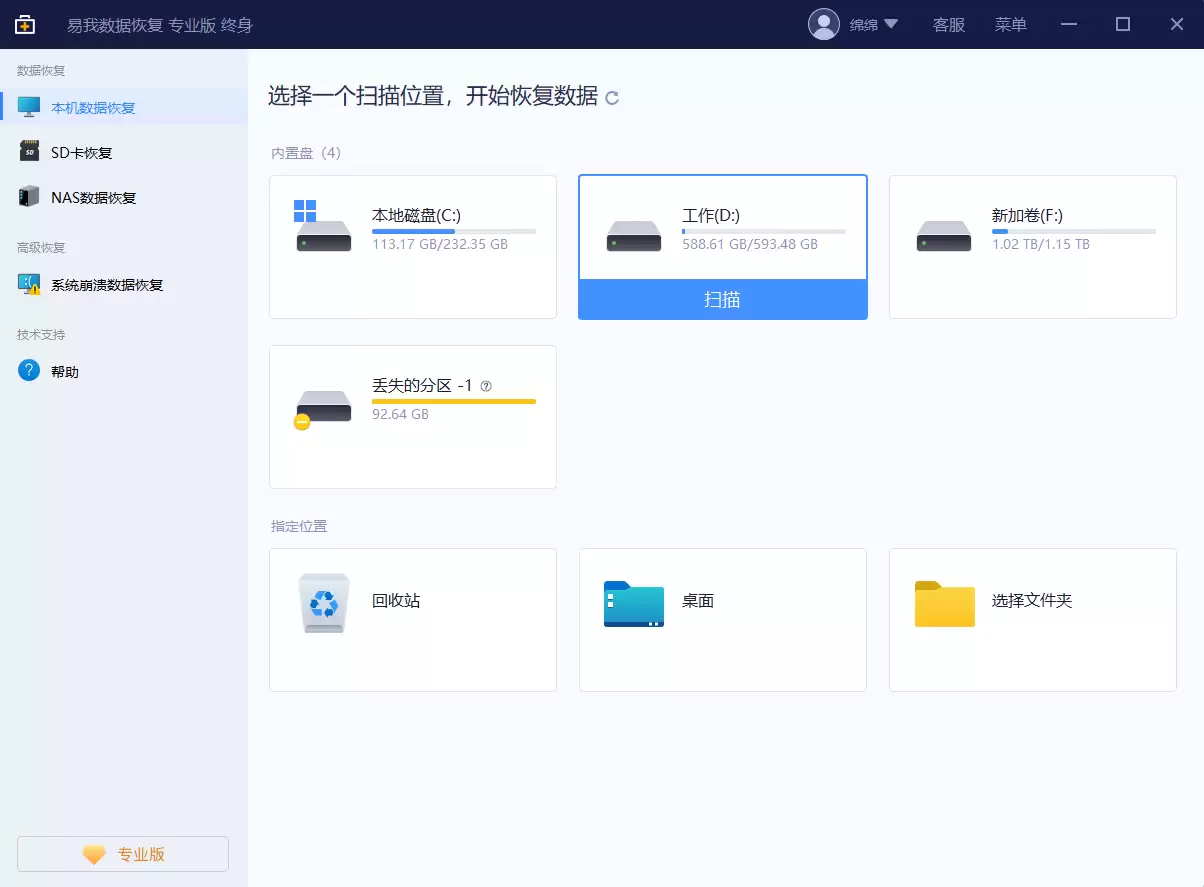Refresh the drive list
This screenshot has width=1204, height=887.
613,98
